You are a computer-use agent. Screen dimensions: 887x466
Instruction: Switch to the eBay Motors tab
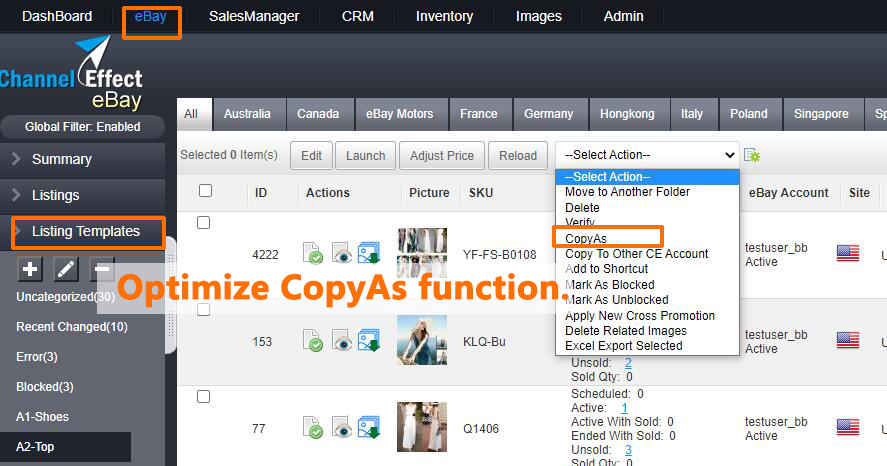[x=401, y=114]
